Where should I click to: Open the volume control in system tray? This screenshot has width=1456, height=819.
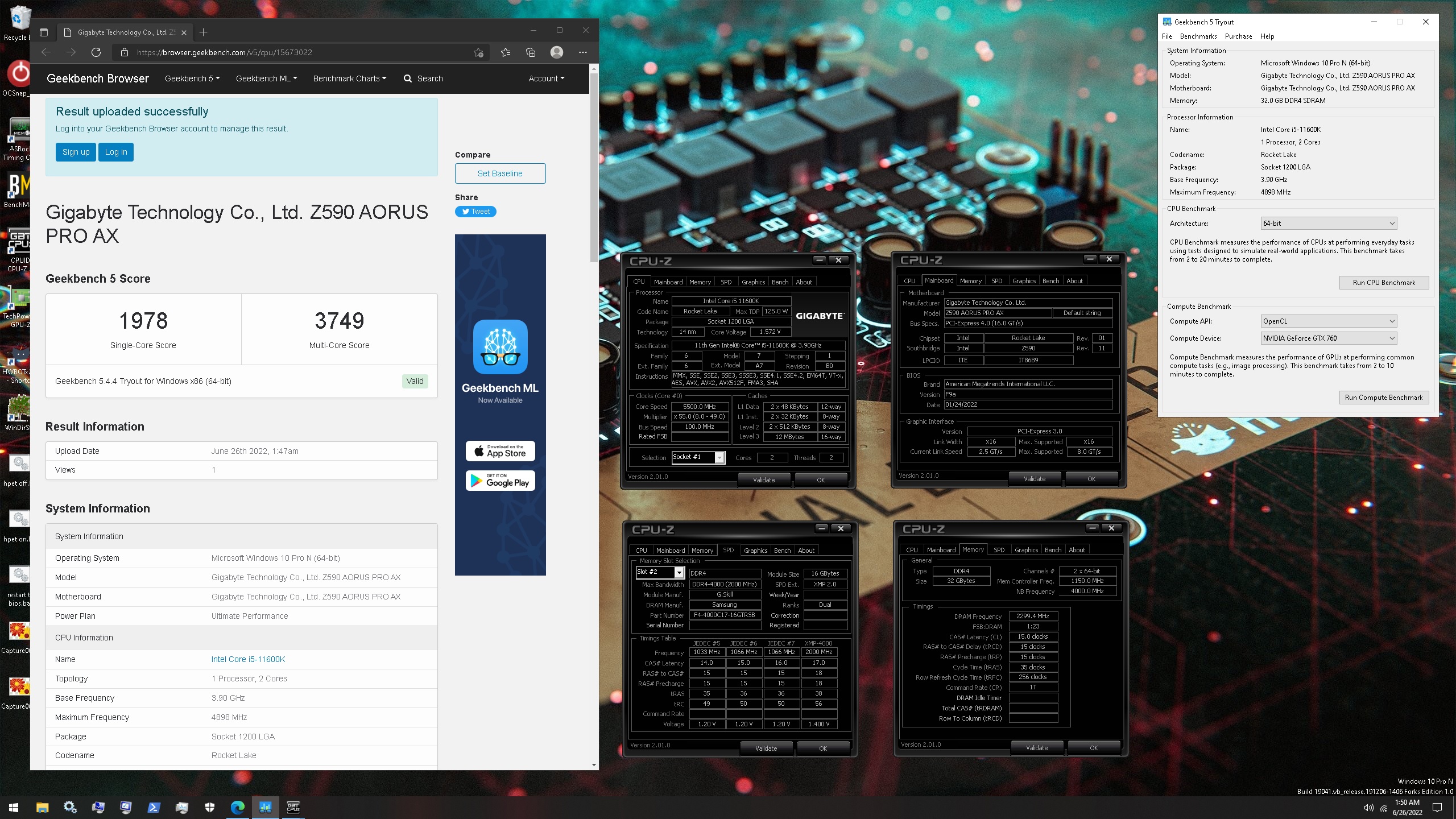coord(1368,808)
